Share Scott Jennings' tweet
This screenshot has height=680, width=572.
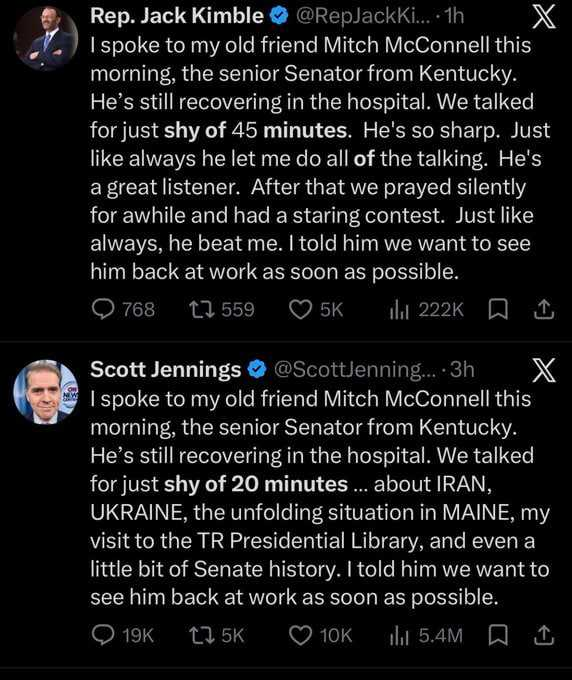[x=543, y=636]
